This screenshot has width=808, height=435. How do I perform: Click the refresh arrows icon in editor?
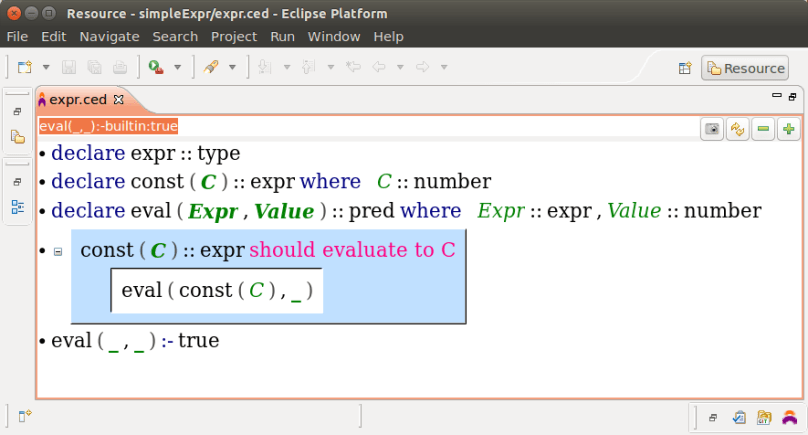coord(738,130)
